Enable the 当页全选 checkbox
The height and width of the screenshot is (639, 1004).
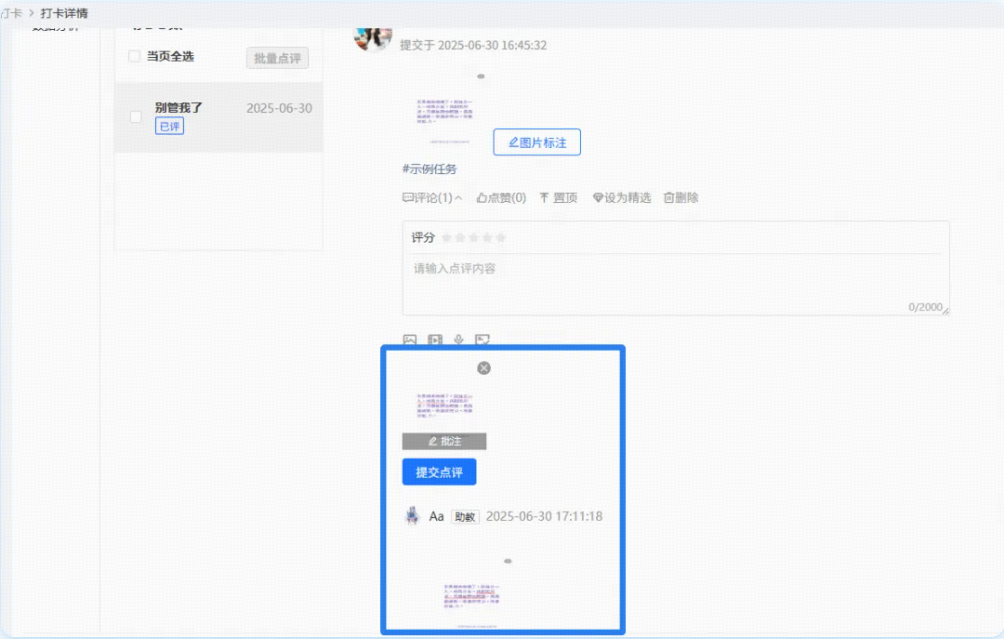click(134, 57)
